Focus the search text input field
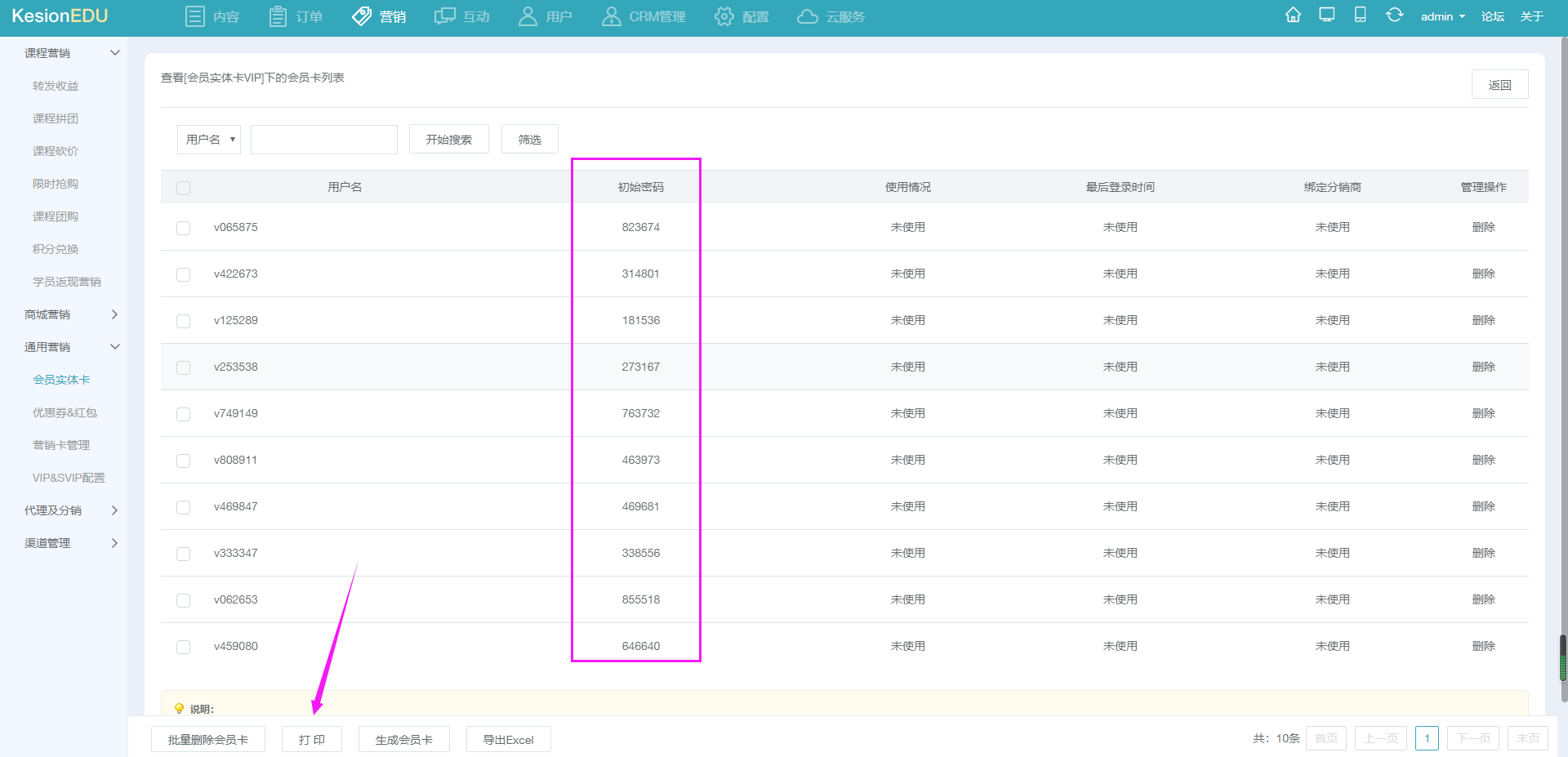Viewport: 1568px width, 757px height. coord(324,140)
